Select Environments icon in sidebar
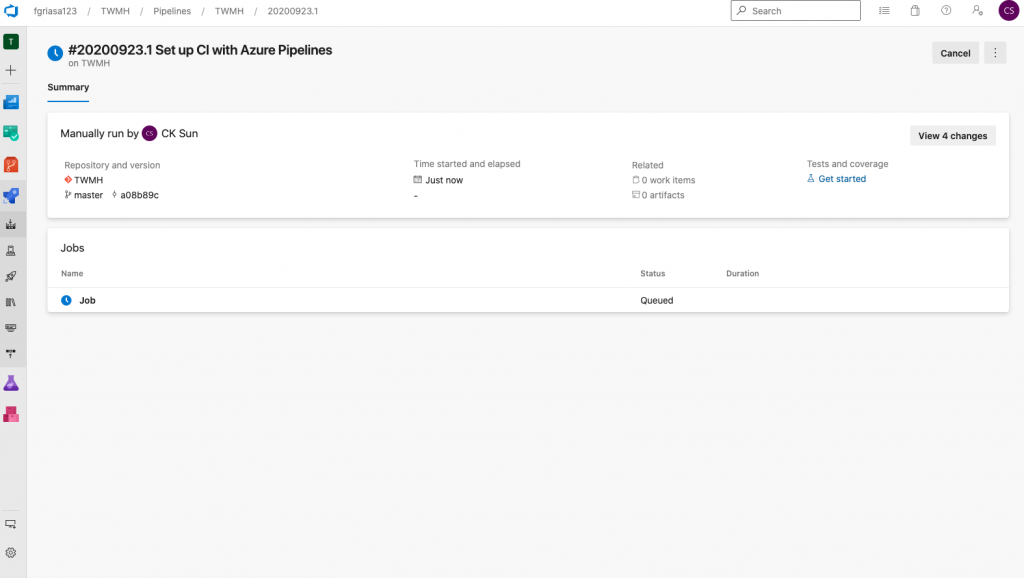 click(x=11, y=251)
